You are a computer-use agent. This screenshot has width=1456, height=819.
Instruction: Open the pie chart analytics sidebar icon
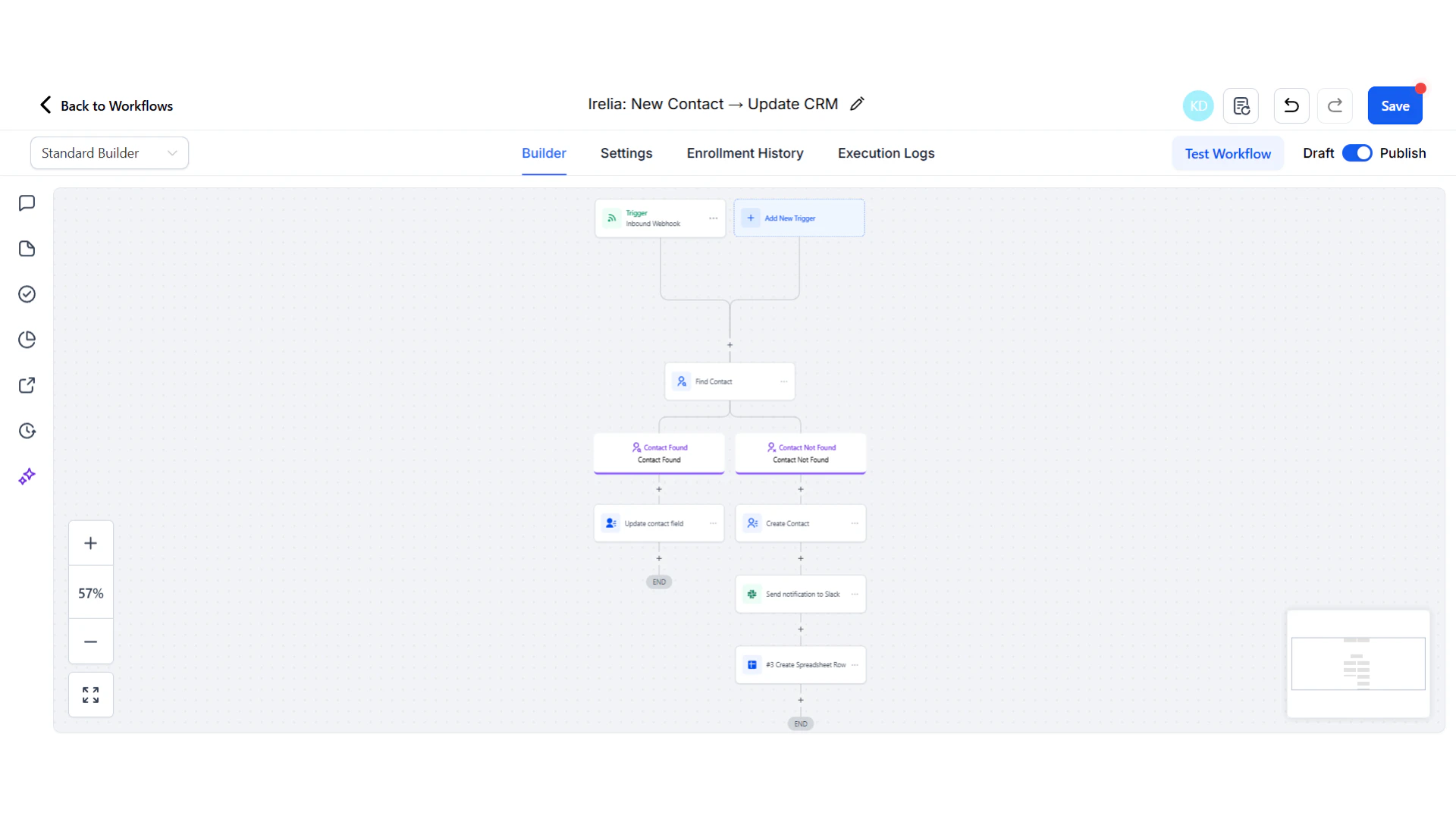tap(27, 339)
